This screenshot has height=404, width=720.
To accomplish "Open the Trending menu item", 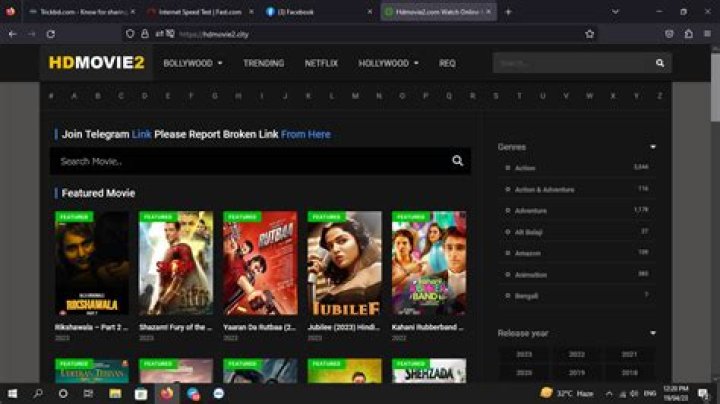I will click(263, 63).
